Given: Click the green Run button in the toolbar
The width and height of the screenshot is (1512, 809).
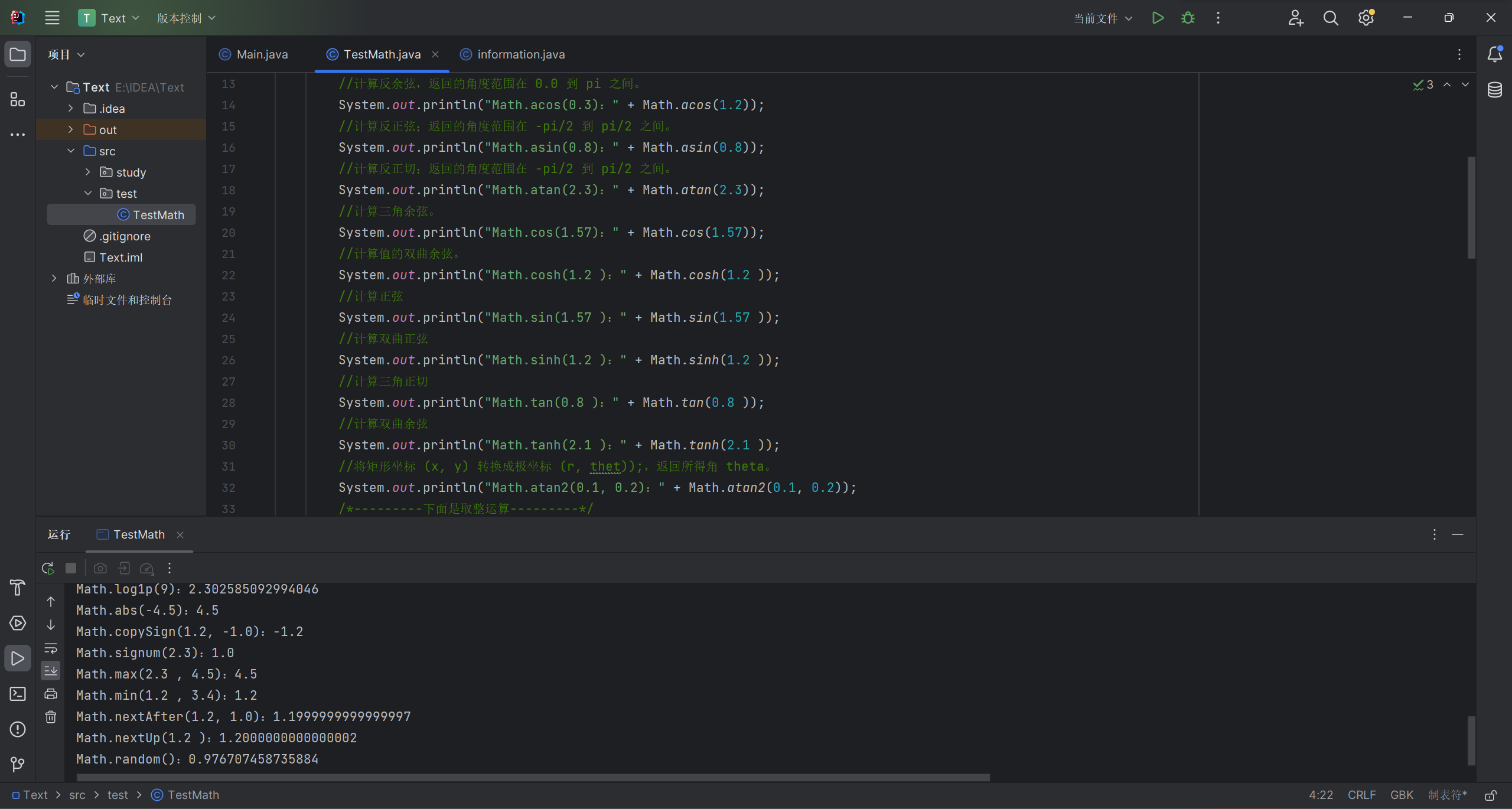Looking at the screenshot, I should [1158, 18].
